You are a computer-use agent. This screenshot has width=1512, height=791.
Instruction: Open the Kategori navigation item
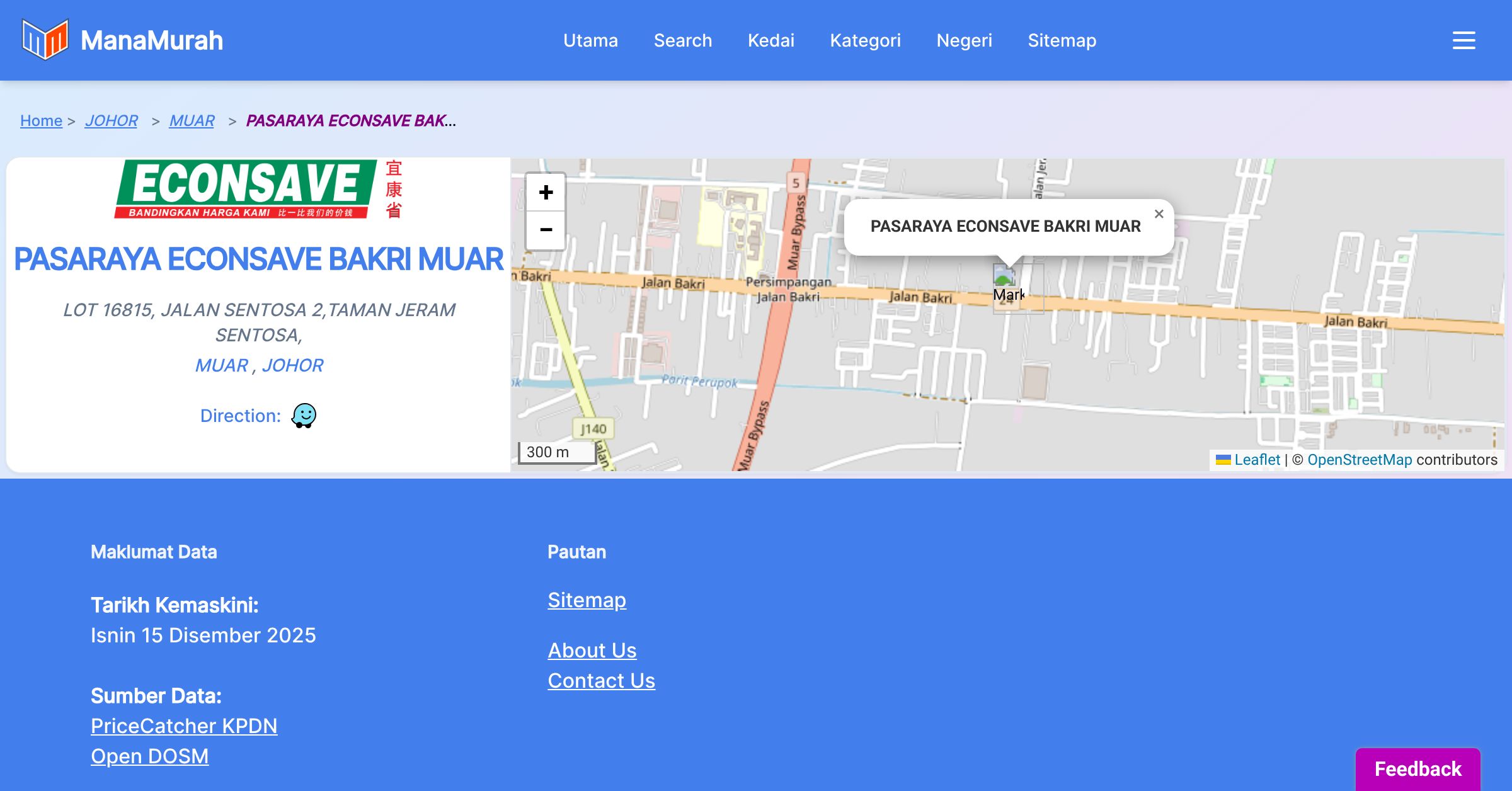(865, 40)
